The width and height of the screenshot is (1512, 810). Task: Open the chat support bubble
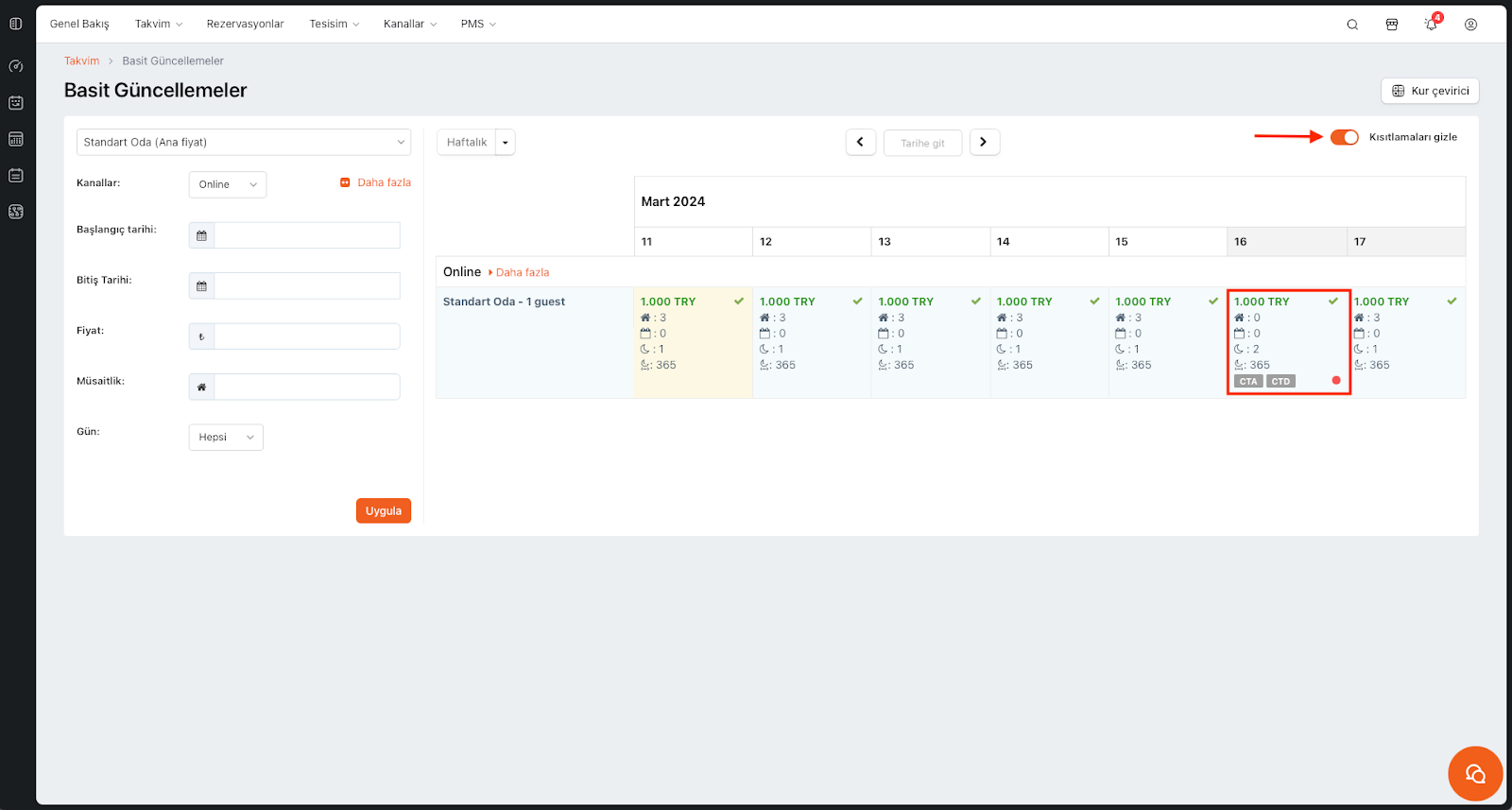tap(1474, 773)
